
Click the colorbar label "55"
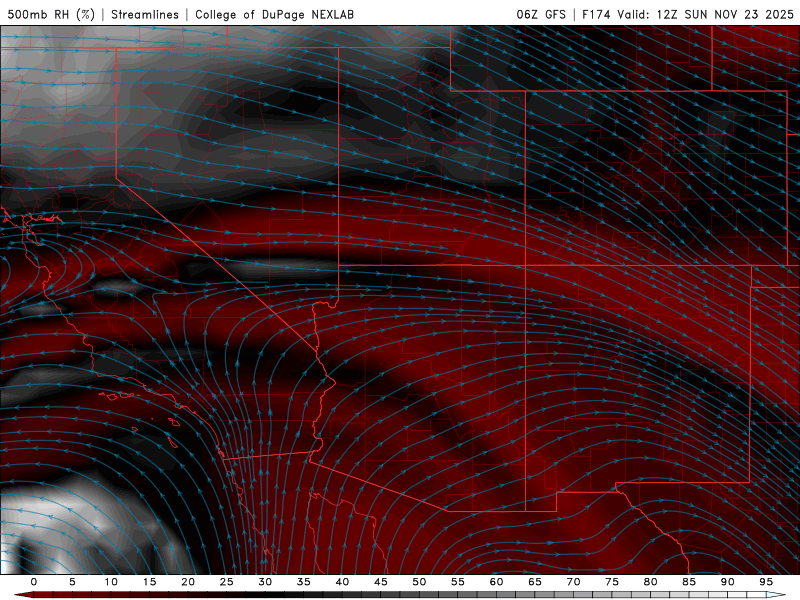457,582
